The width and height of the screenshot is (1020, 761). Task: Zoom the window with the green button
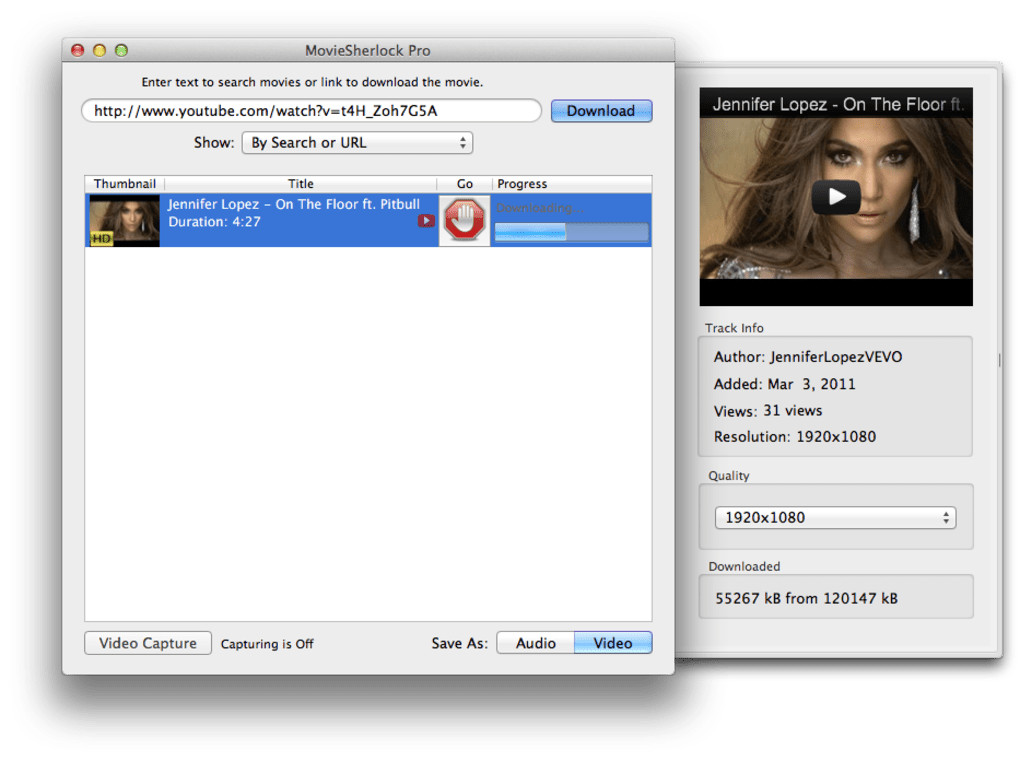(x=122, y=50)
